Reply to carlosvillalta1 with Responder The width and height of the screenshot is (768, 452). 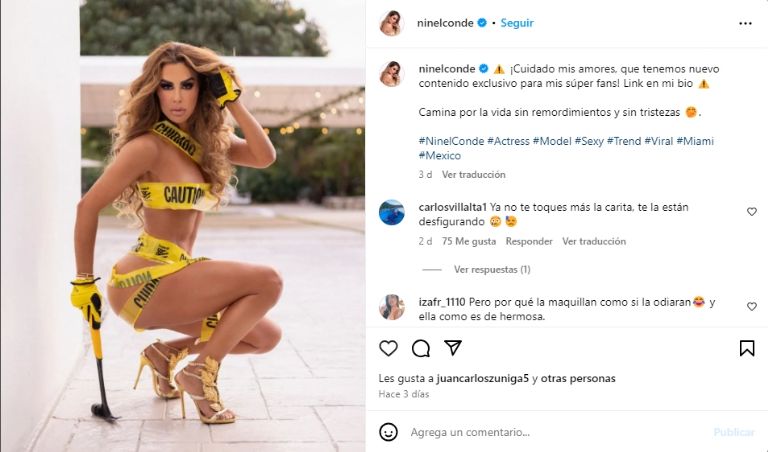coord(529,241)
